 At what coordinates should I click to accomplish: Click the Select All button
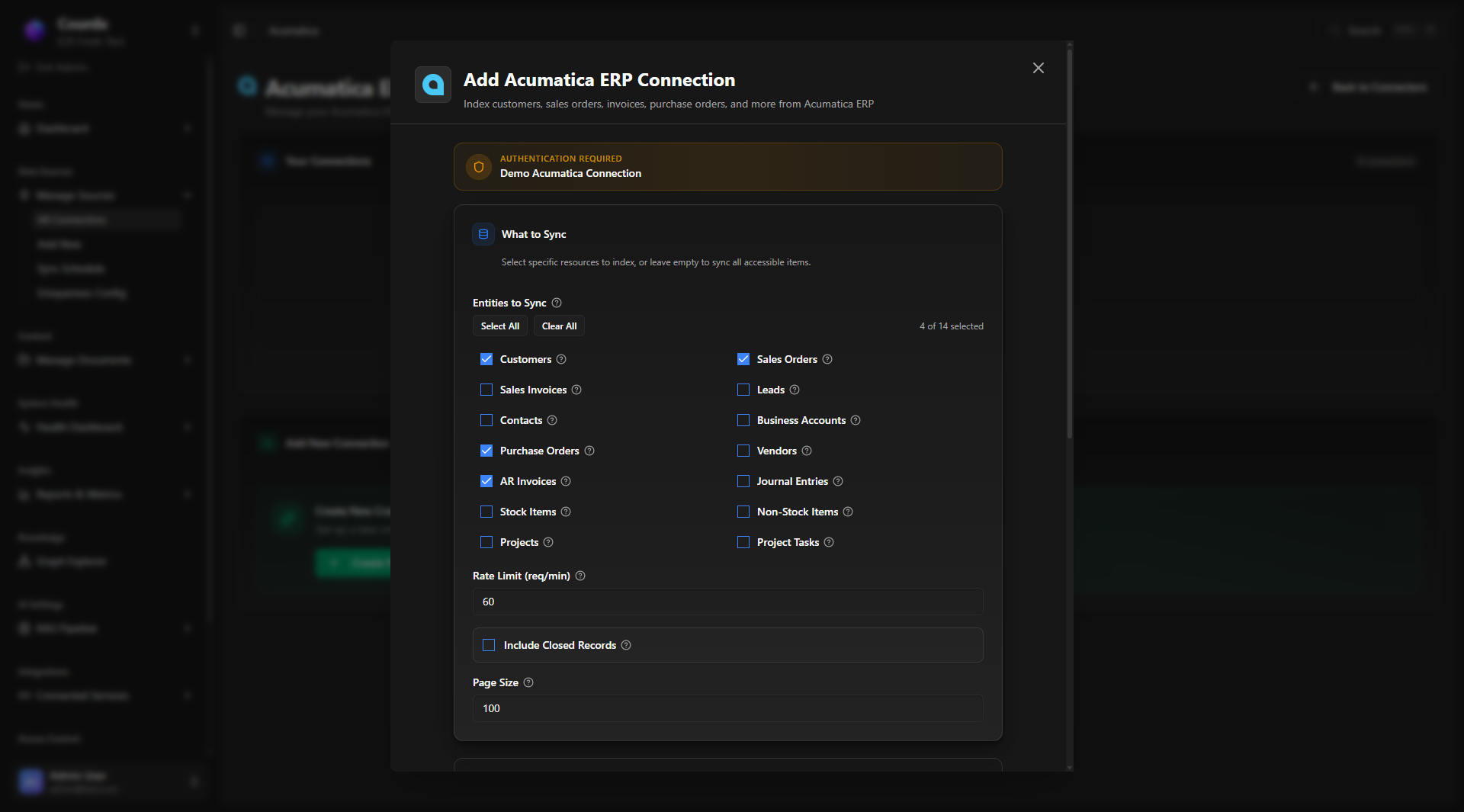click(499, 326)
